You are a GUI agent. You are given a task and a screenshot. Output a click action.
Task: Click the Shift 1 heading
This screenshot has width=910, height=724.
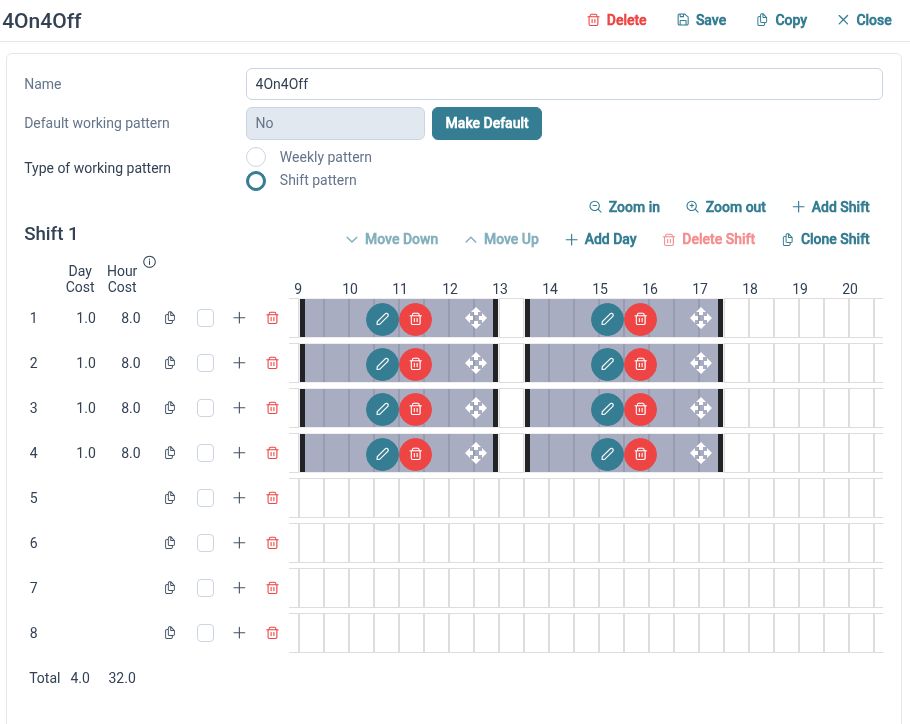pos(50,234)
